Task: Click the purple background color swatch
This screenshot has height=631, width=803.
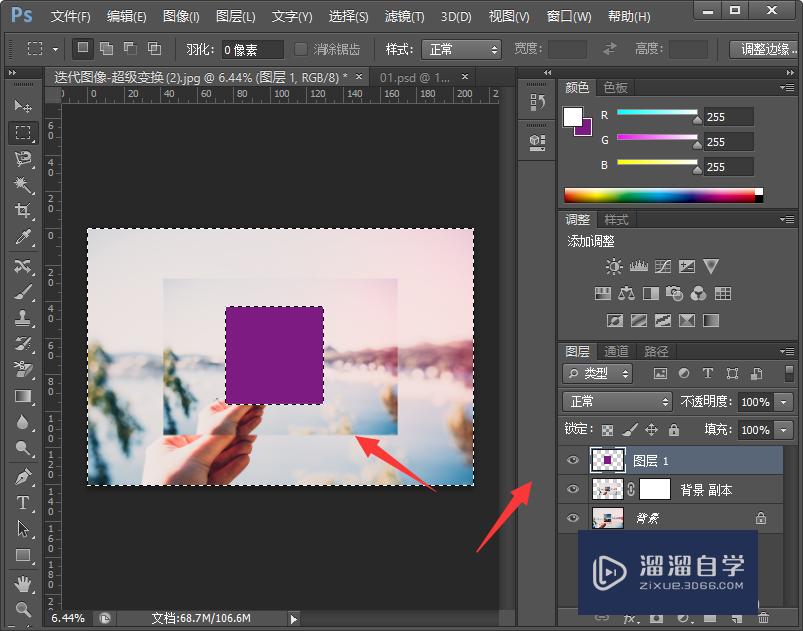Action: tap(585, 129)
